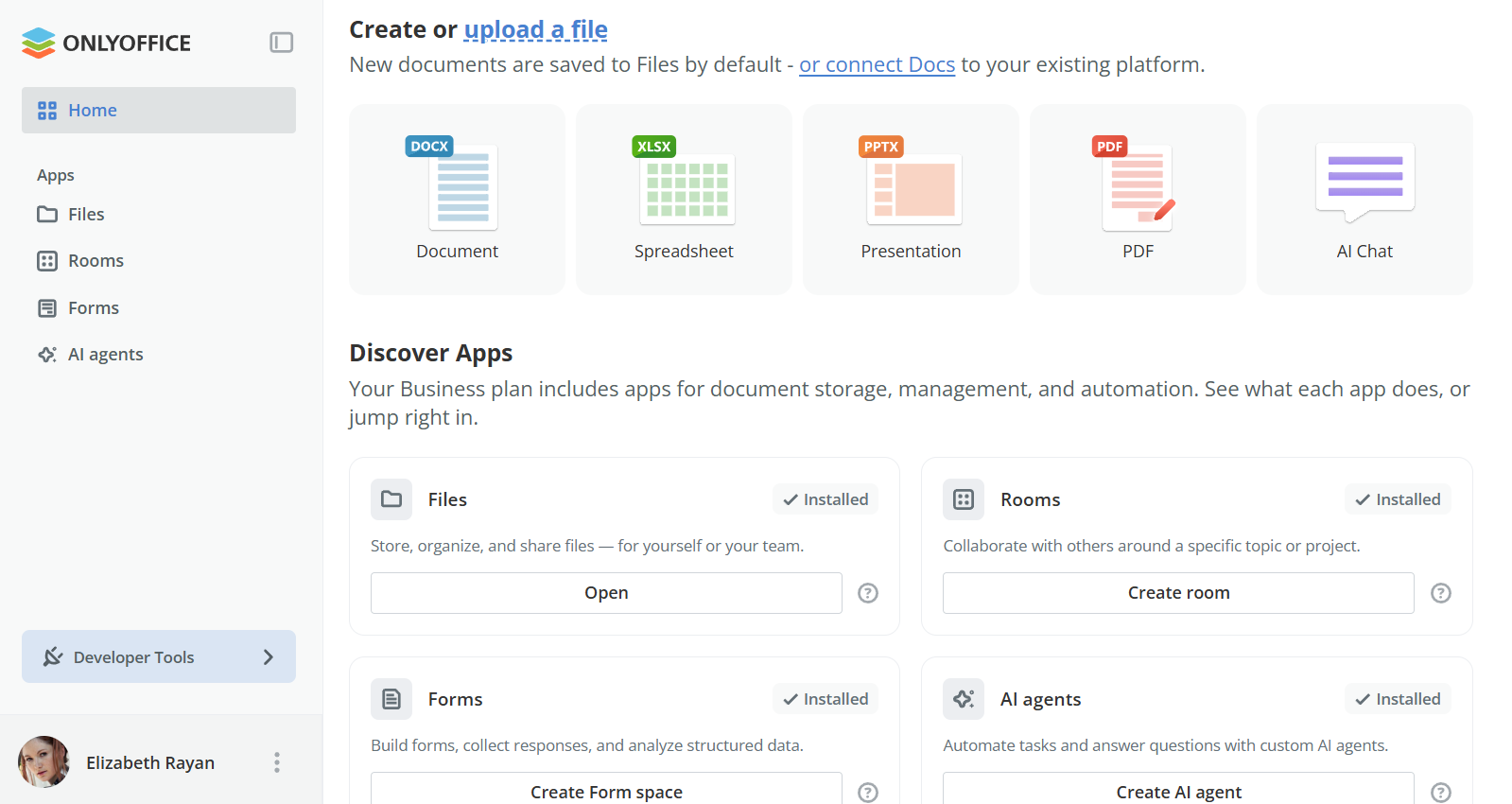Follow the or connect Docs link
The height and width of the screenshot is (804, 1512).
coord(877,64)
